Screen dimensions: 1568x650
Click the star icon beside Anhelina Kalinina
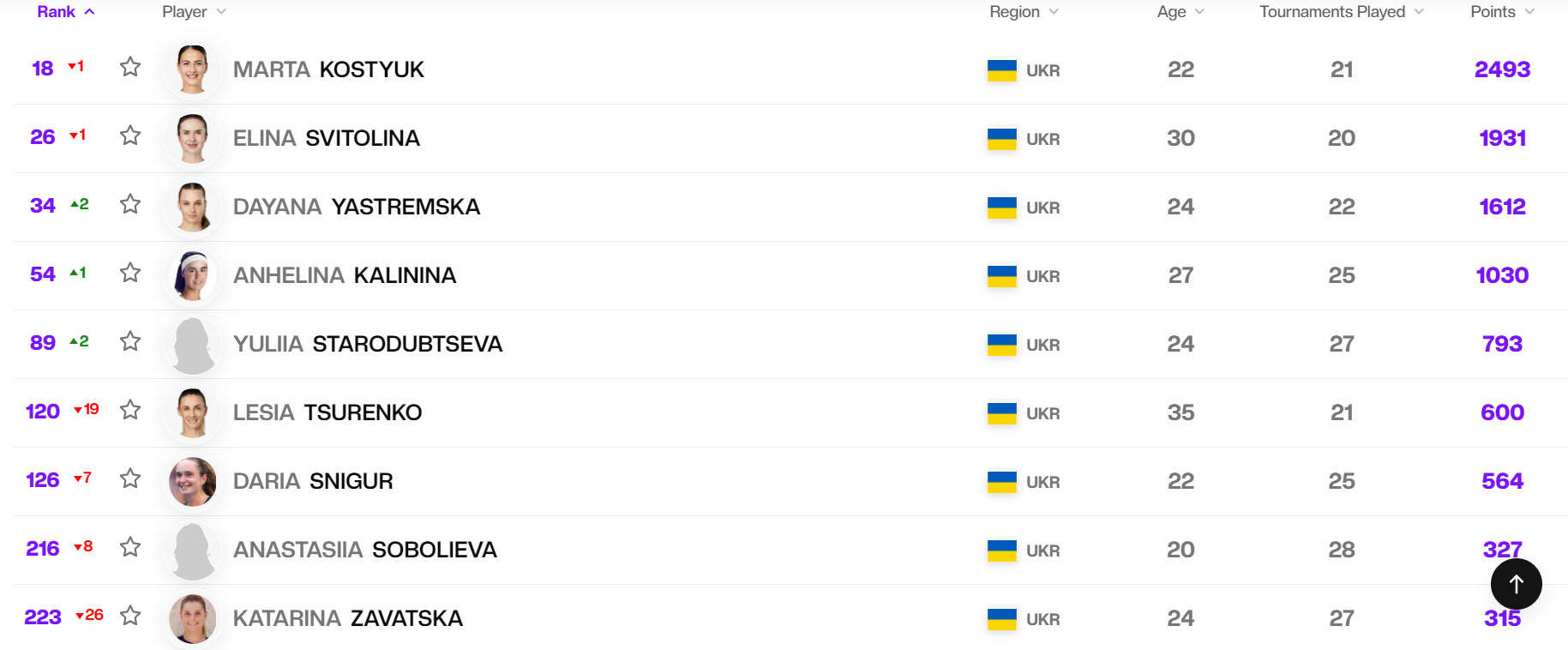click(130, 273)
